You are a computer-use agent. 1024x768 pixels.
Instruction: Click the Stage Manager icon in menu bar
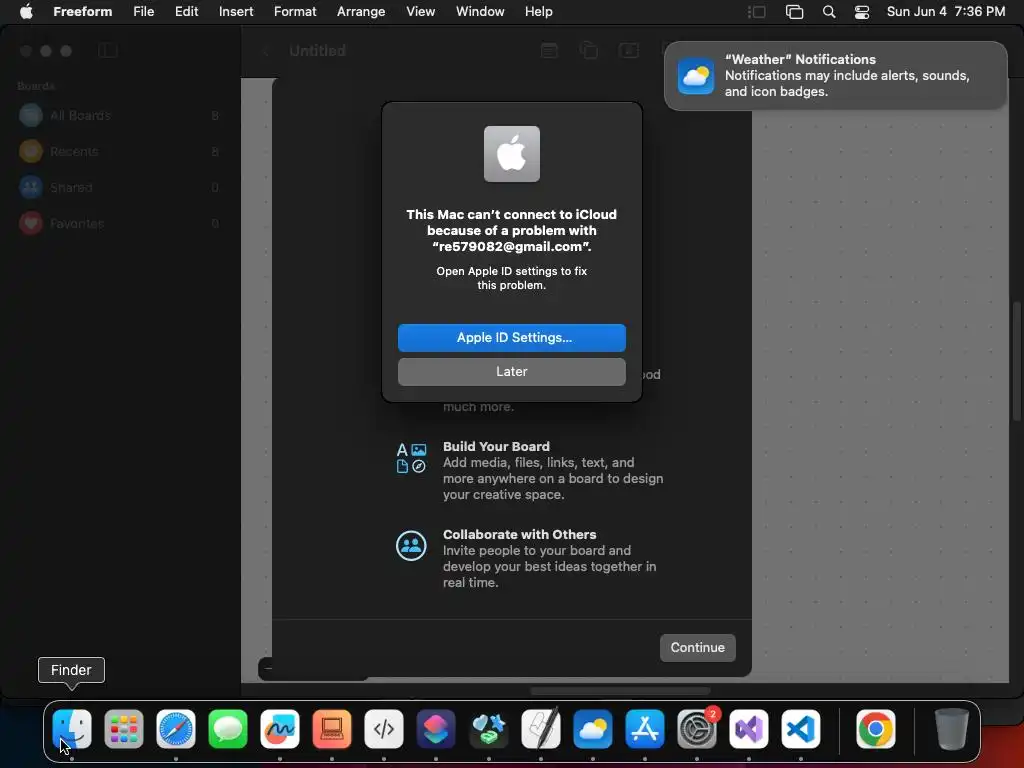click(756, 12)
